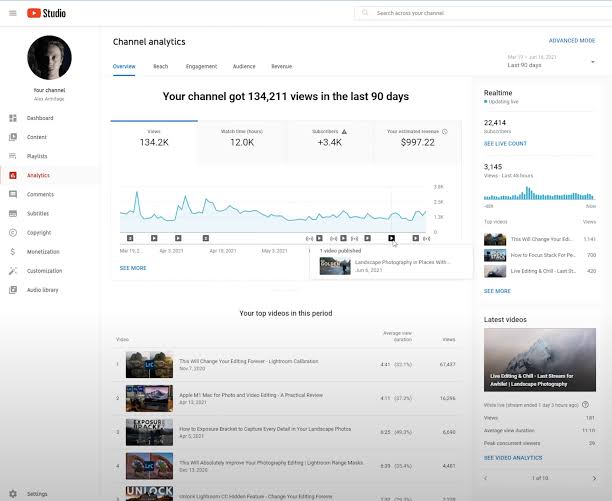Screen dimensions: 612x501
Task: Open the Latest videos Live Editing thumbnail
Action: 540,360
